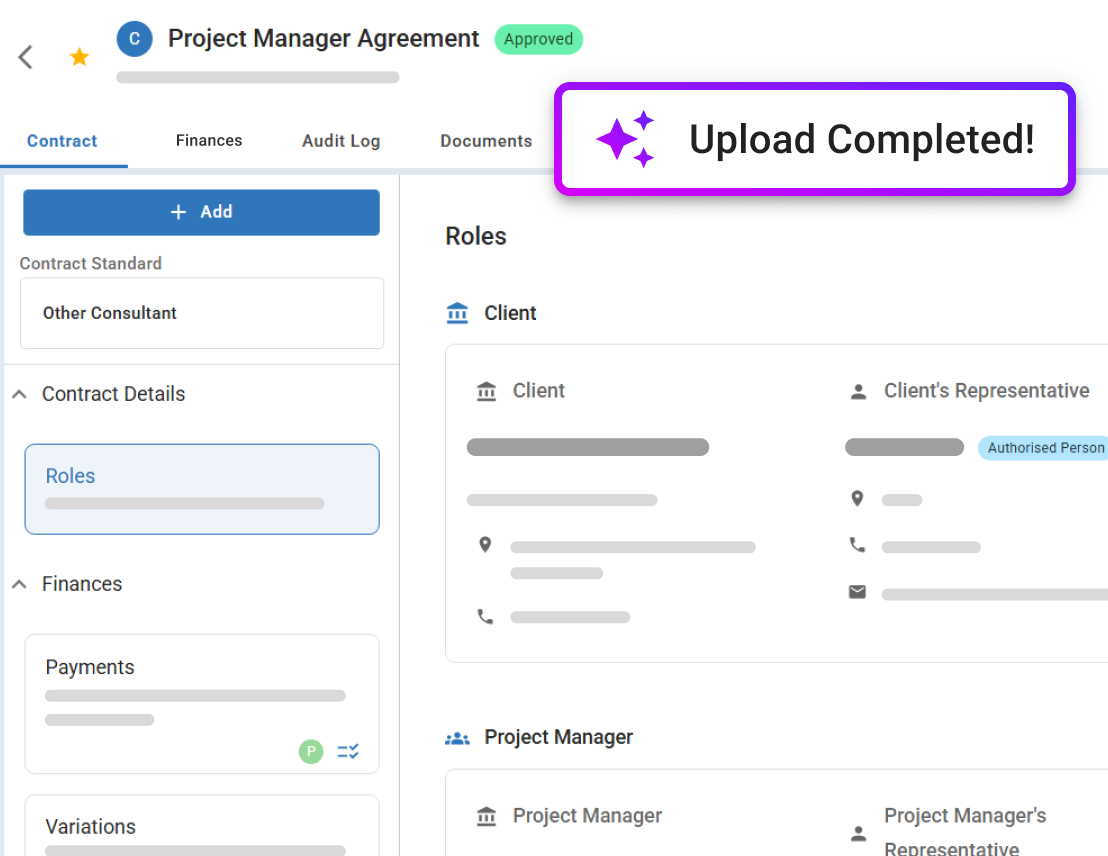
Task: Open the Other Consultant contract standard field
Action: point(202,313)
